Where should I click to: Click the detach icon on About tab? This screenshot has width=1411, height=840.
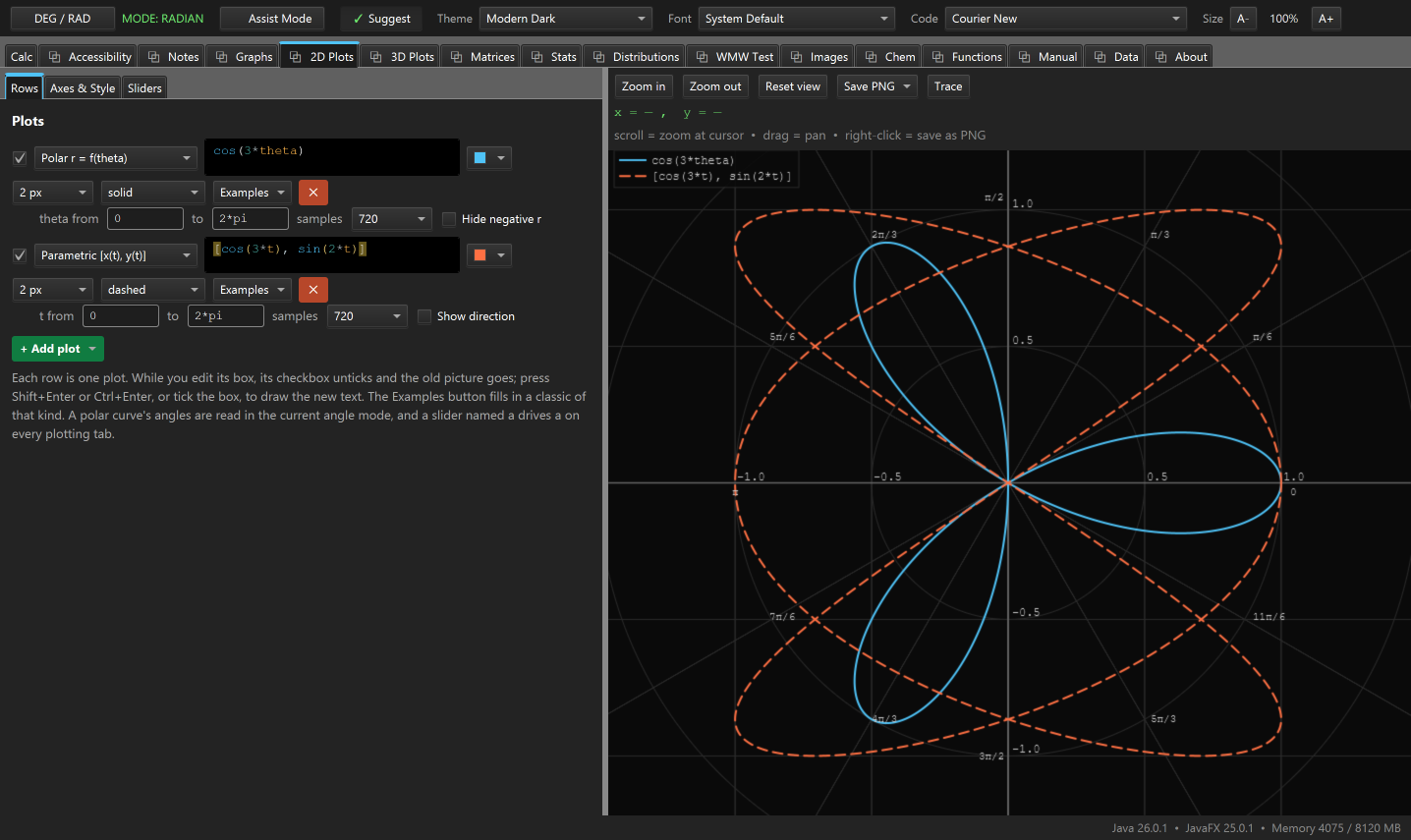click(1161, 57)
